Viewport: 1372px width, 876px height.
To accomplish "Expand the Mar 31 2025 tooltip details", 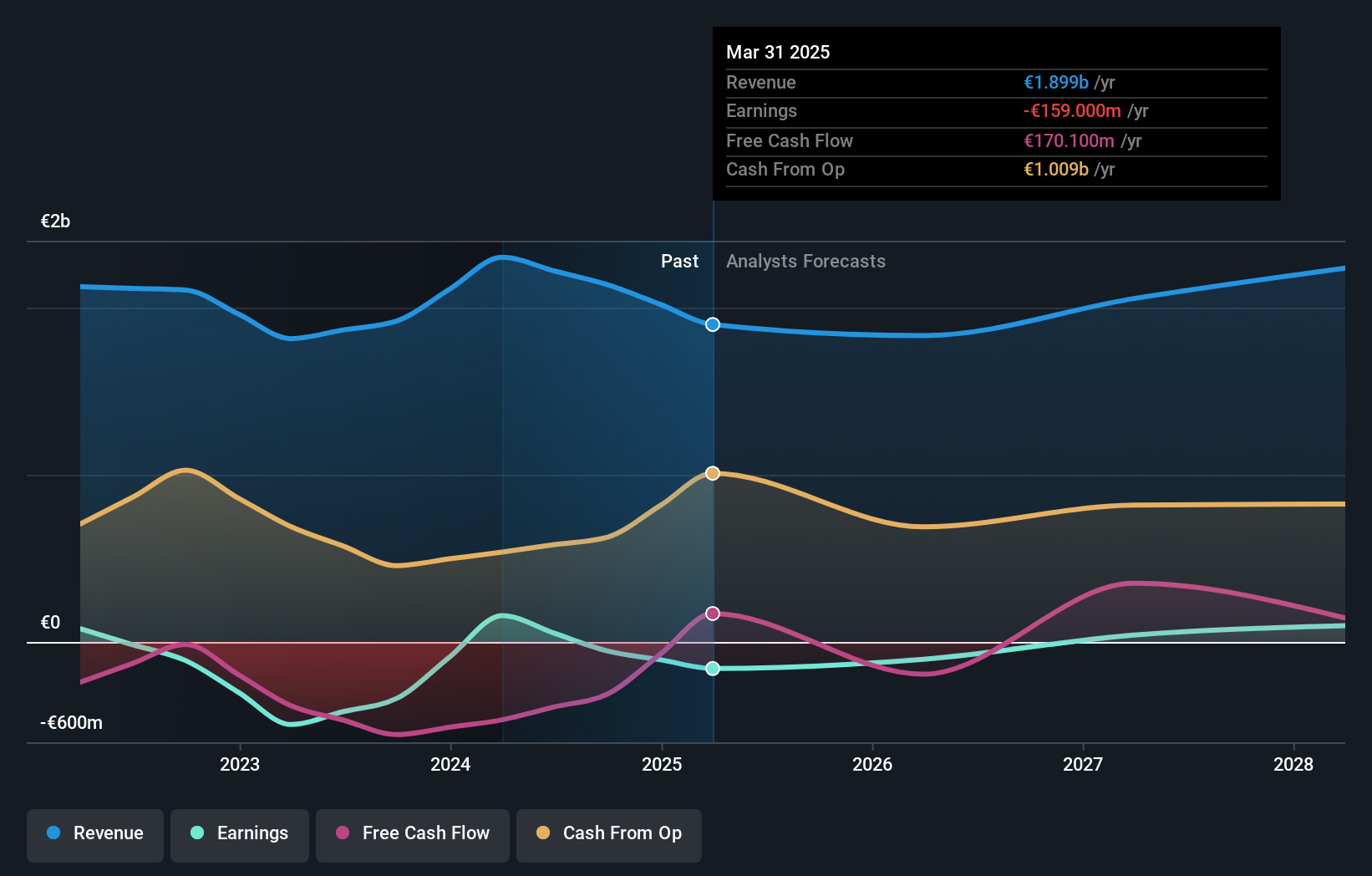I will click(778, 52).
